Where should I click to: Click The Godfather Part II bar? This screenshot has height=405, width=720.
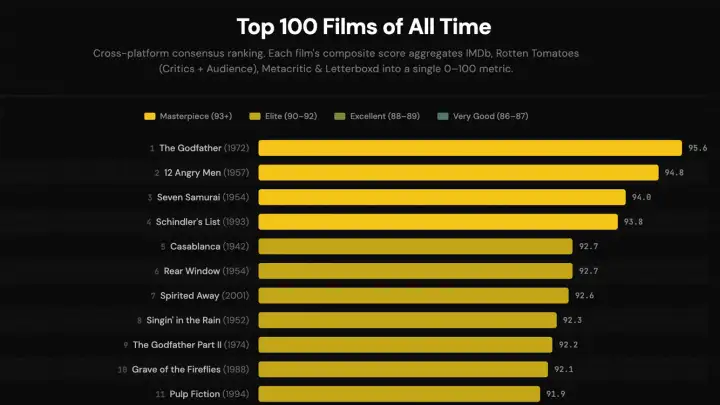coord(405,344)
